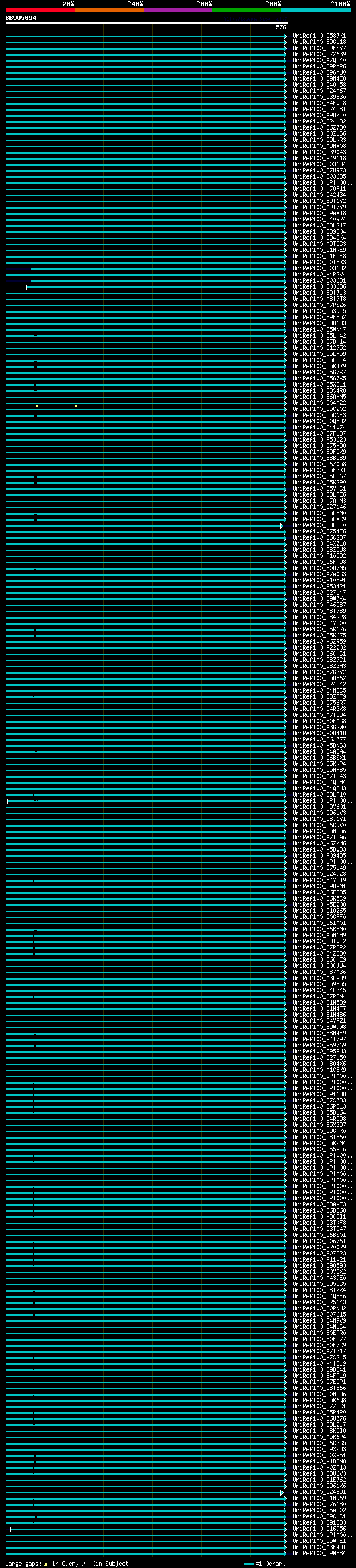Click hit UniRef100_Q3E8J0
Screen dimensions: 356x1568
click(x=319, y=525)
